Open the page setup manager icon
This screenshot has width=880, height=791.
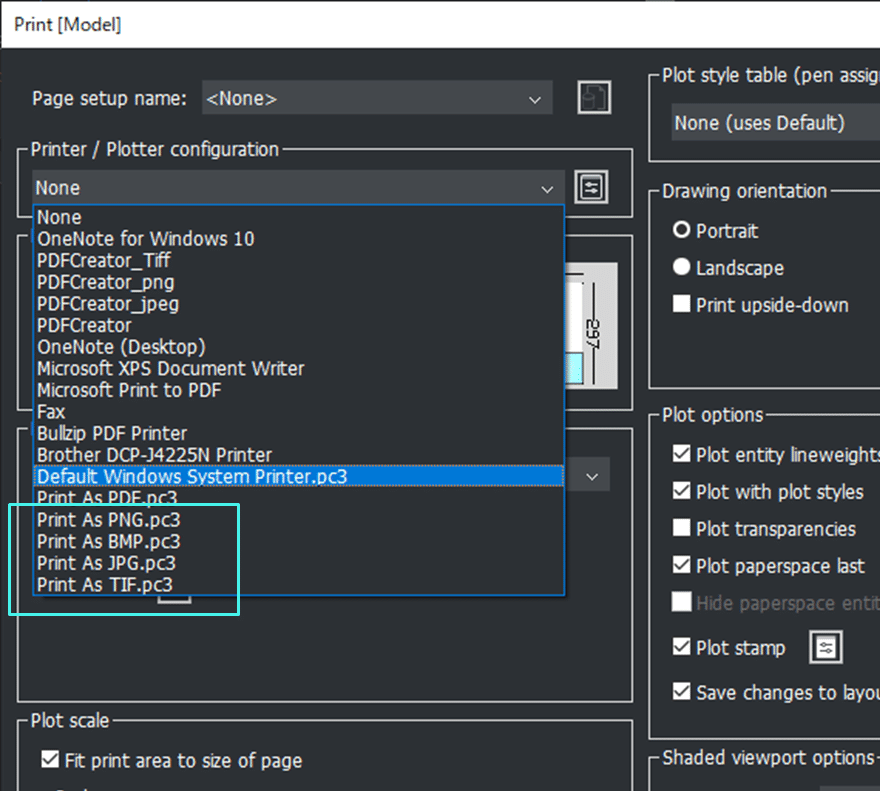[x=594, y=98]
